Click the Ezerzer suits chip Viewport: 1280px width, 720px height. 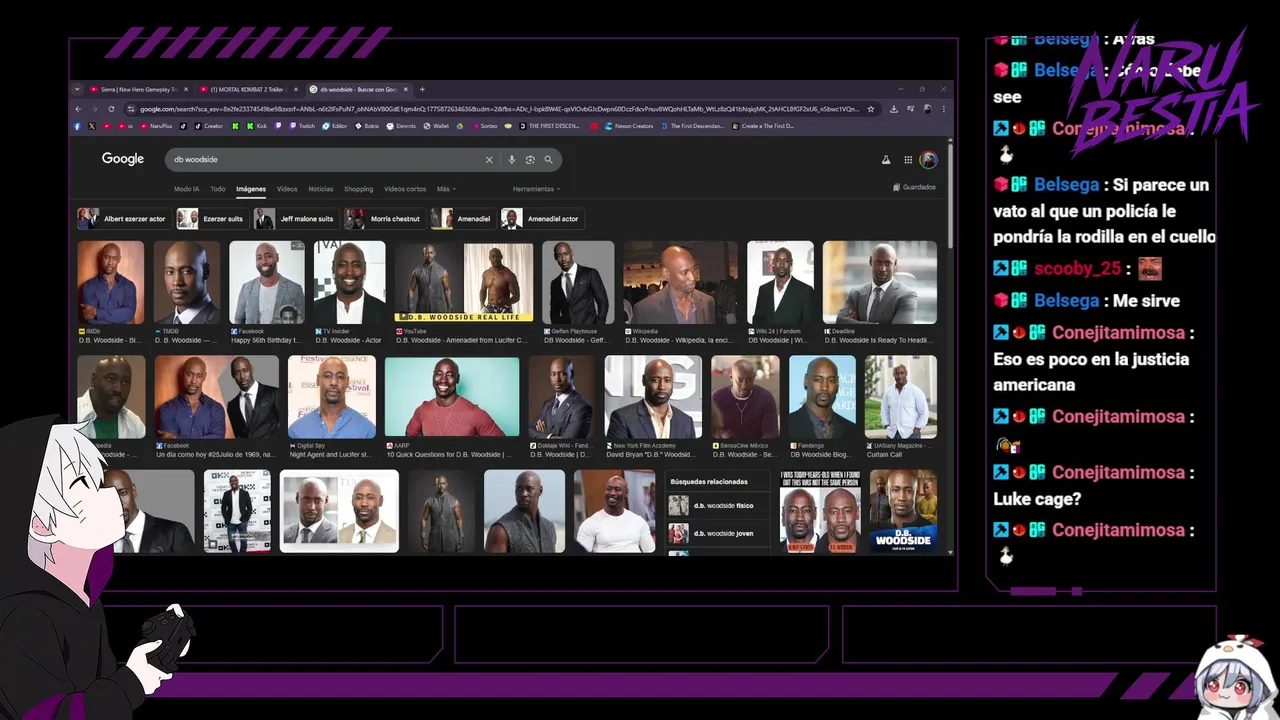[211, 219]
